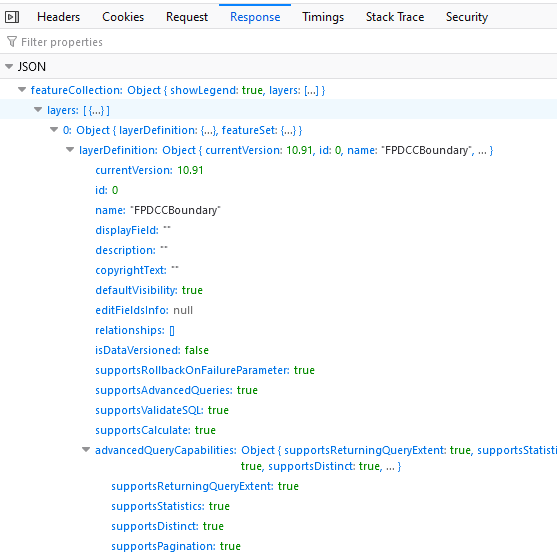Select the currentVersion property row
Image resolution: width=557 pixels, height=558 pixels.
pyautogui.click(x=278, y=170)
